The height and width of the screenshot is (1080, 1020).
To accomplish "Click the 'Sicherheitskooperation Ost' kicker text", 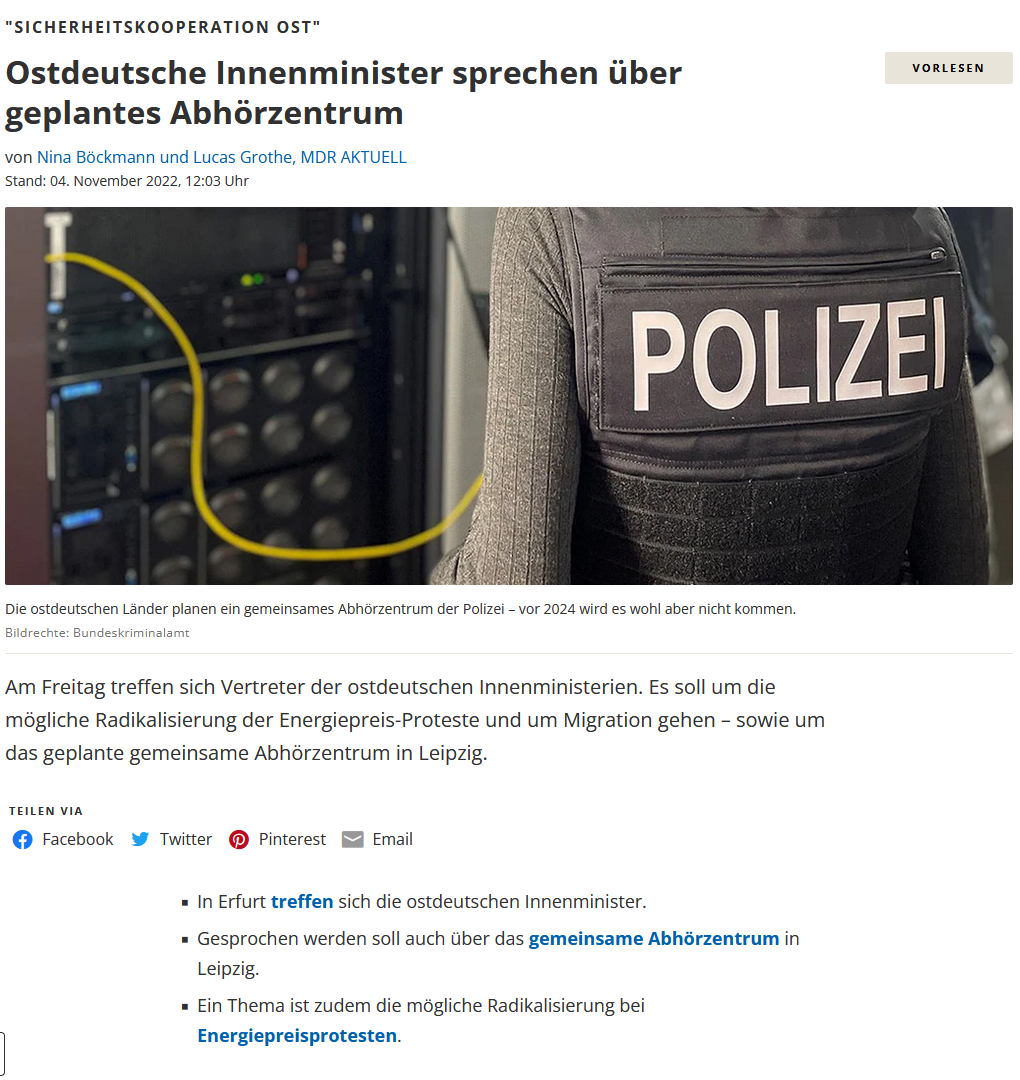I will (163, 28).
